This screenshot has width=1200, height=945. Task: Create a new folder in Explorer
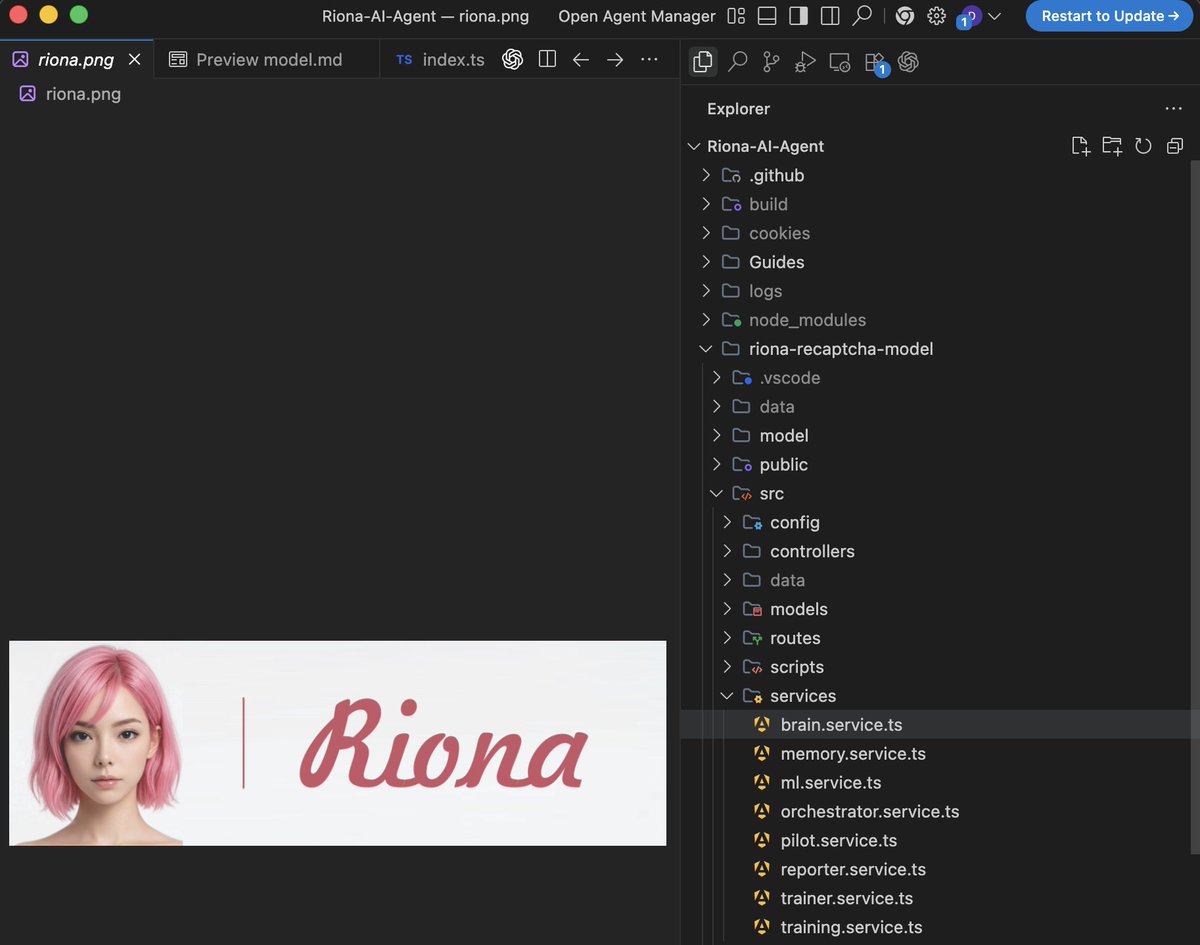[1112, 146]
